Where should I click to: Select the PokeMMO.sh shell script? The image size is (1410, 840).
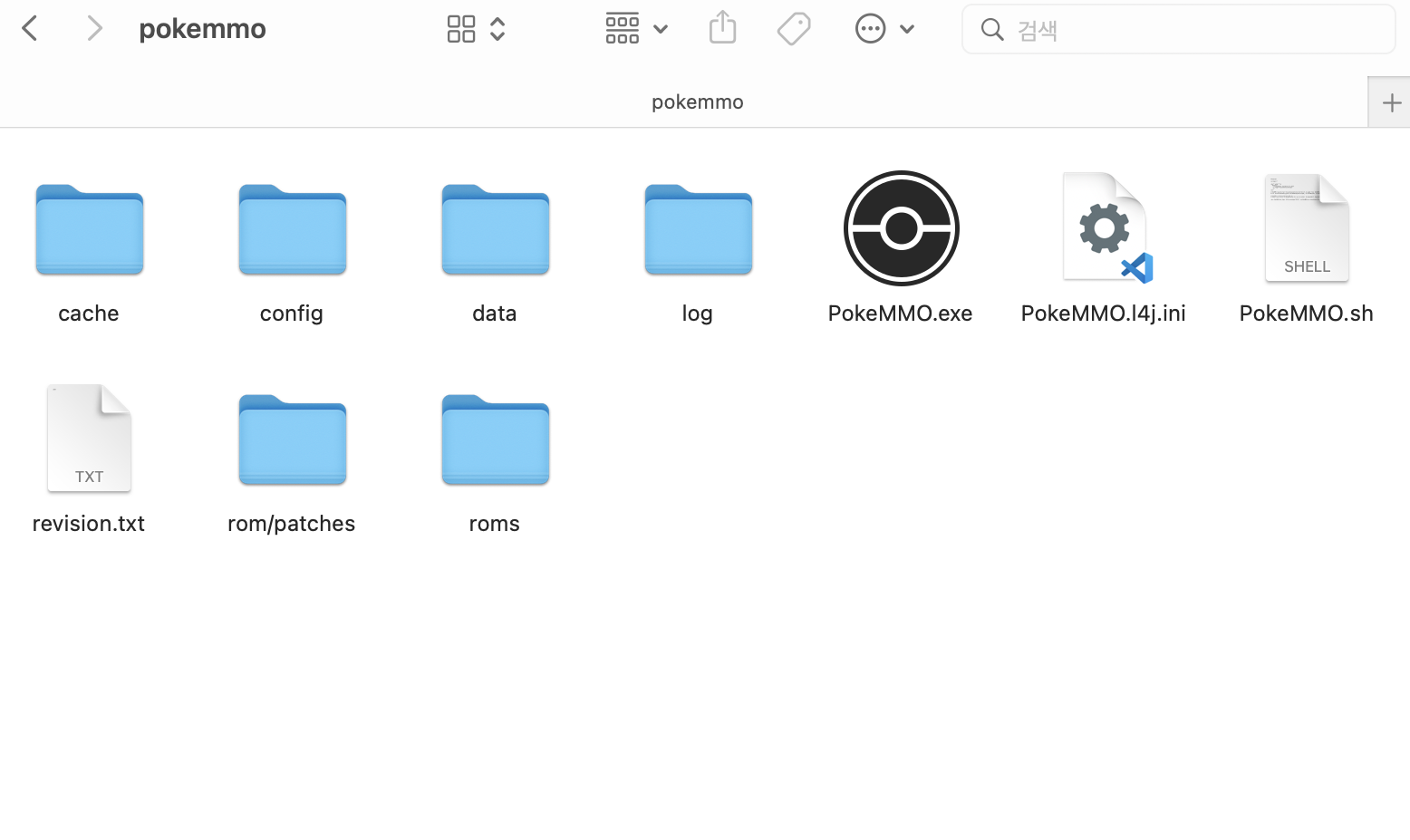pyautogui.click(x=1306, y=228)
